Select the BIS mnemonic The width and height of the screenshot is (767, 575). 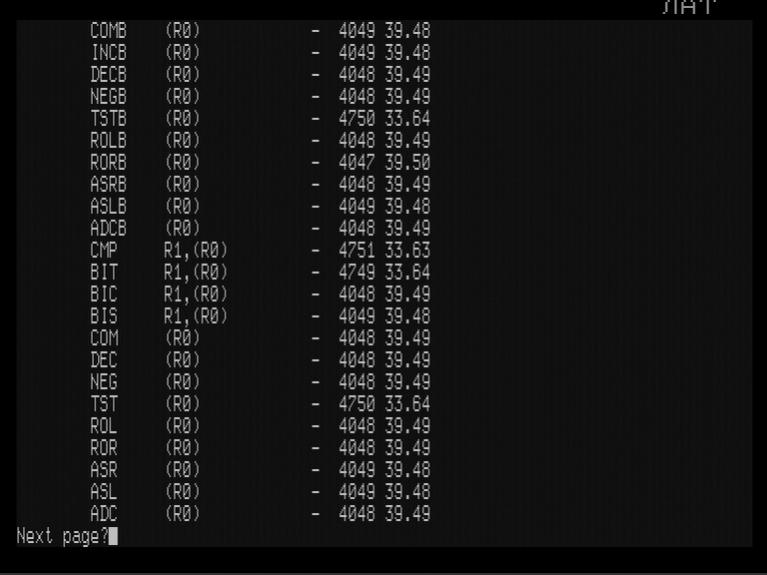tap(104, 317)
